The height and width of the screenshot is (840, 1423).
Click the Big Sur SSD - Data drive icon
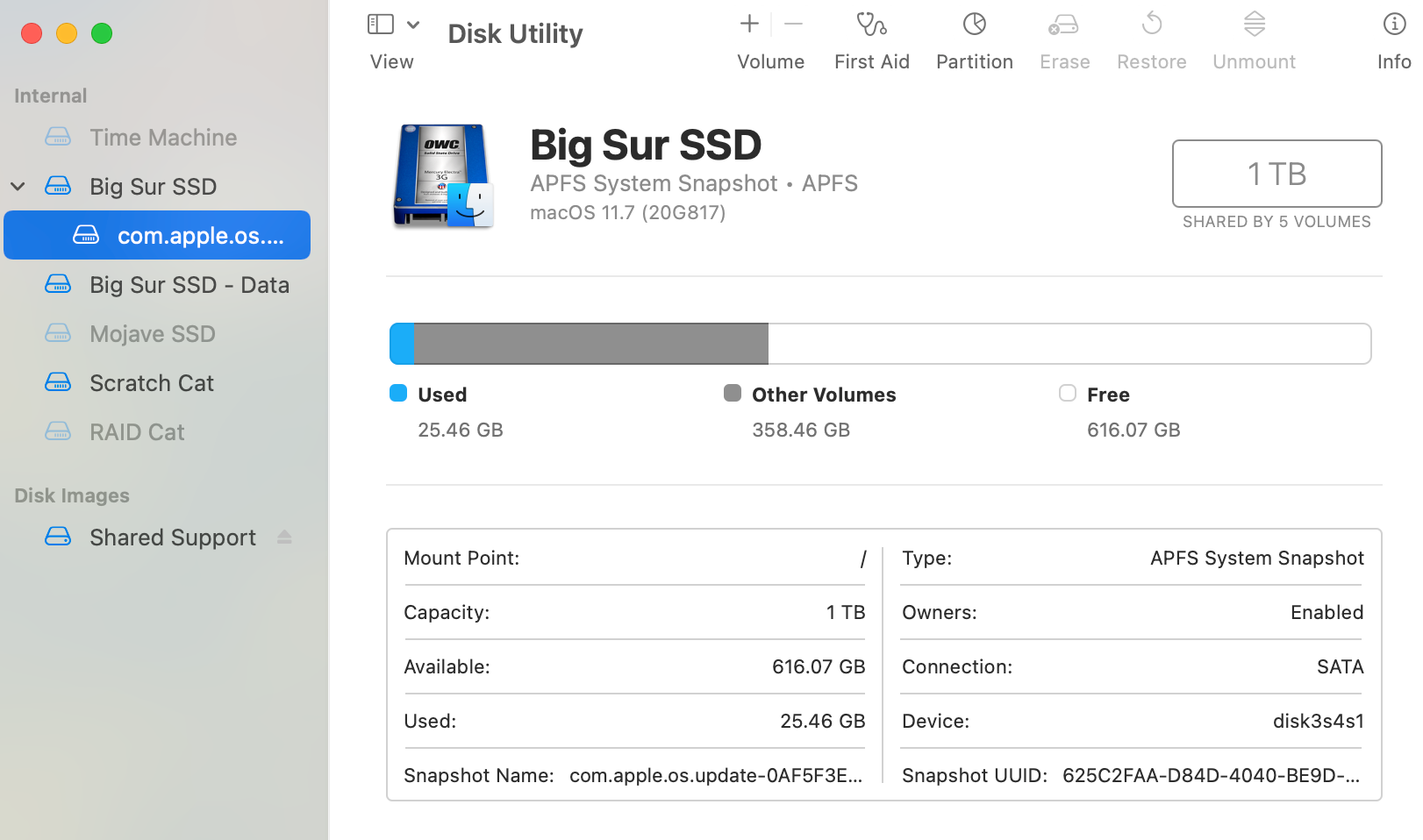point(58,284)
